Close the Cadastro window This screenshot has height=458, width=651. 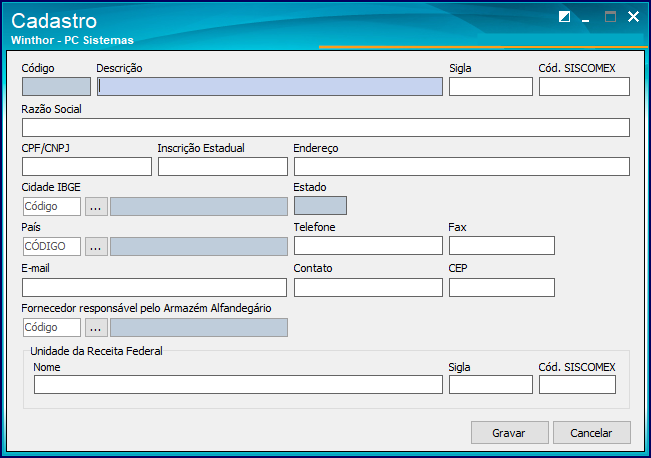click(x=633, y=17)
